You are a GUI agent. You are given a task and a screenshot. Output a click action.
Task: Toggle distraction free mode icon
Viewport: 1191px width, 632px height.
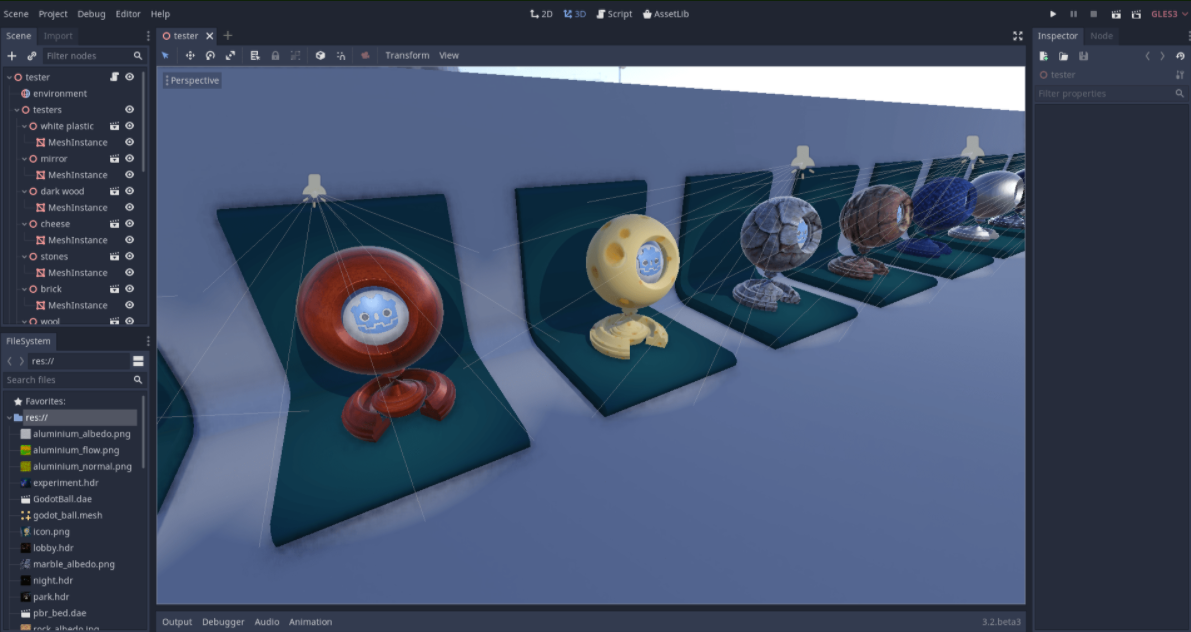pos(1018,36)
